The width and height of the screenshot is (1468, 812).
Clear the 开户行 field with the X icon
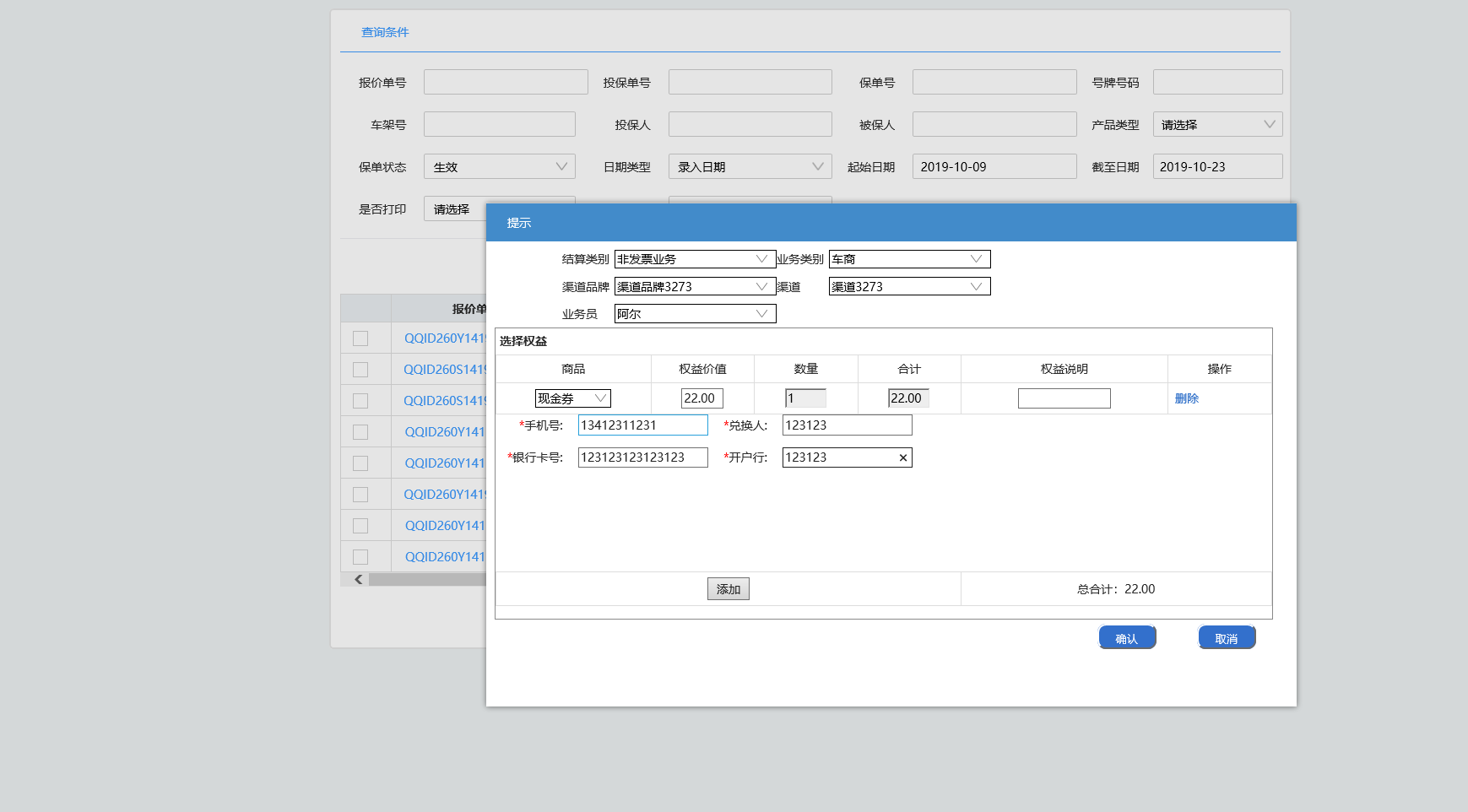[902, 457]
